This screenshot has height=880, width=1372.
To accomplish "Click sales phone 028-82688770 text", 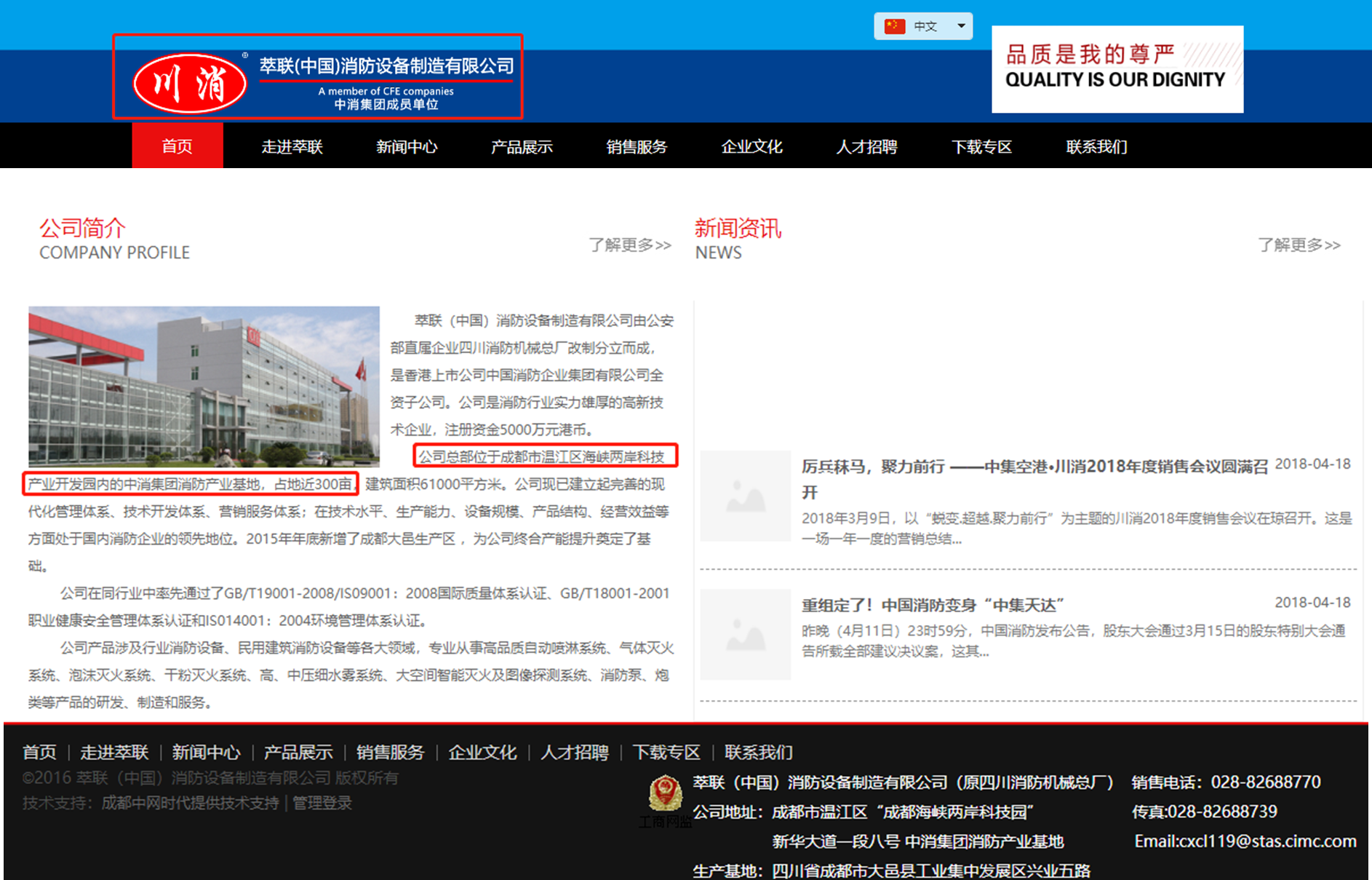I will (x=1266, y=782).
